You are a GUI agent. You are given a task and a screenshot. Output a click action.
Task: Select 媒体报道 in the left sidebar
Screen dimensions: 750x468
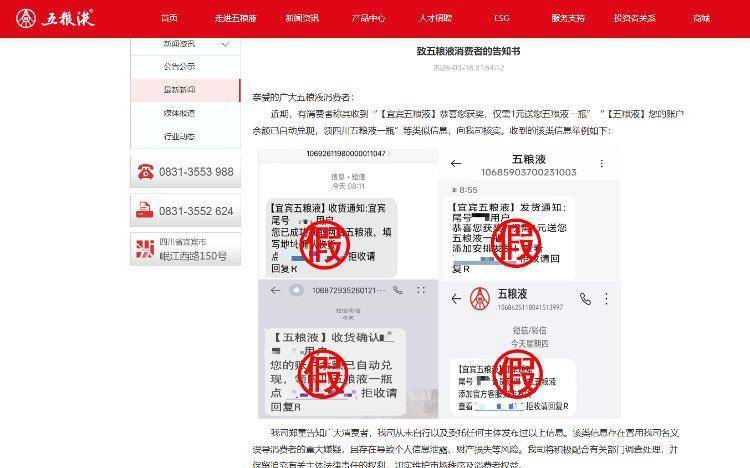point(180,113)
